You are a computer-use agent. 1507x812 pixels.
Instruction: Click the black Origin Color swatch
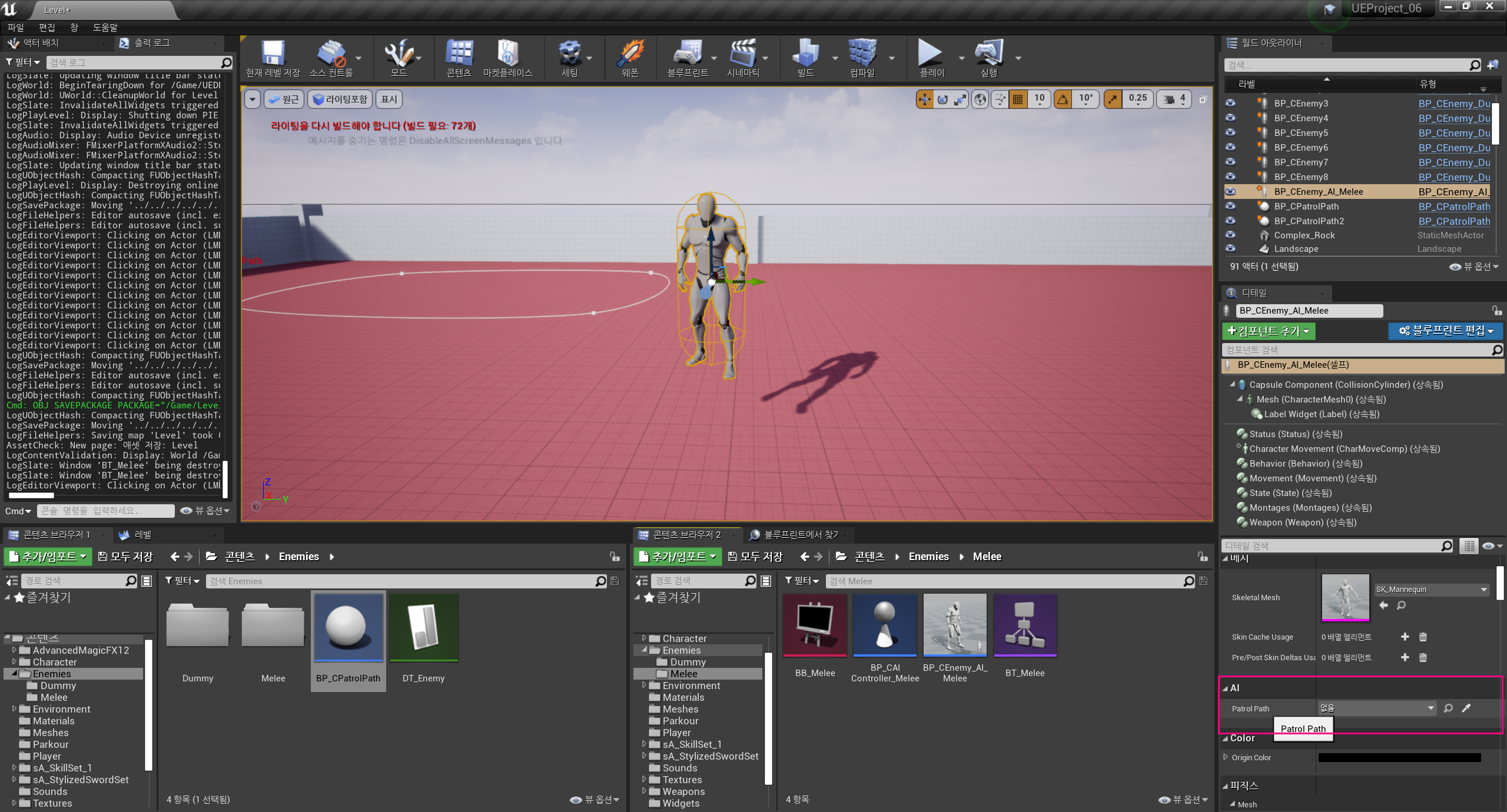click(1399, 758)
